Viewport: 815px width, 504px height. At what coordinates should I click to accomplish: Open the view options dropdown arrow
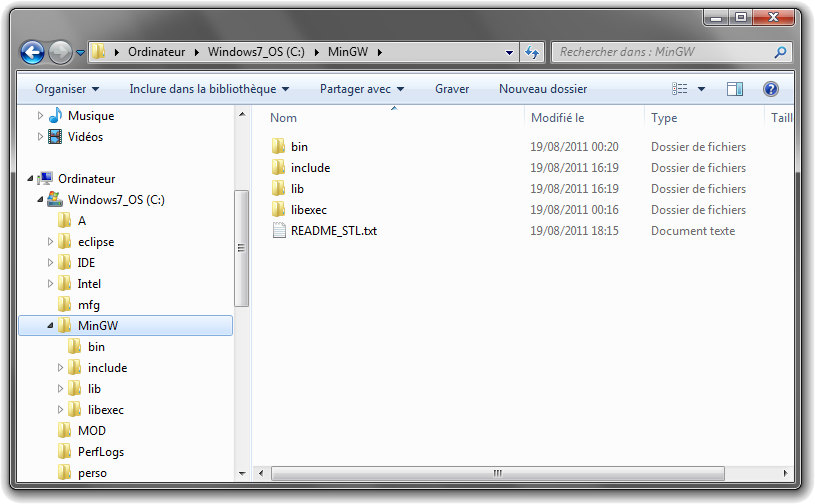(x=701, y=89)
